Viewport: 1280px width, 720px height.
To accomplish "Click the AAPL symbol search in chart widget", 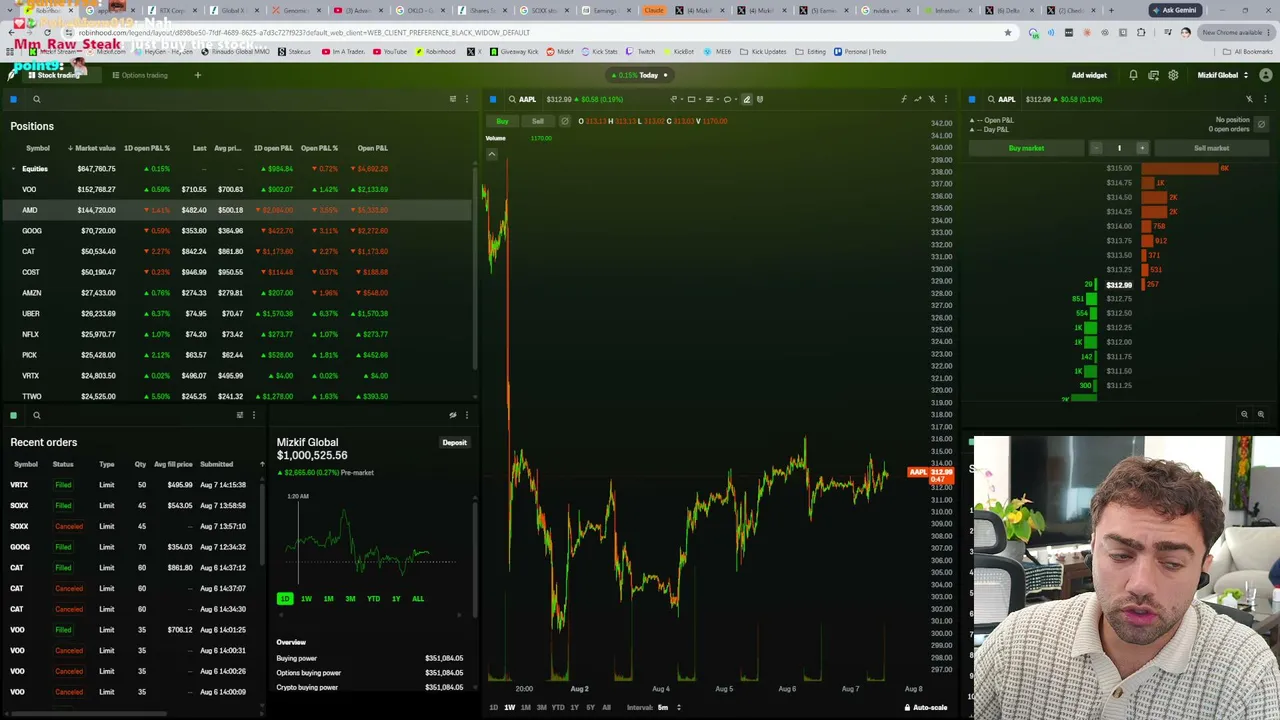I will [x=521, y=99].
